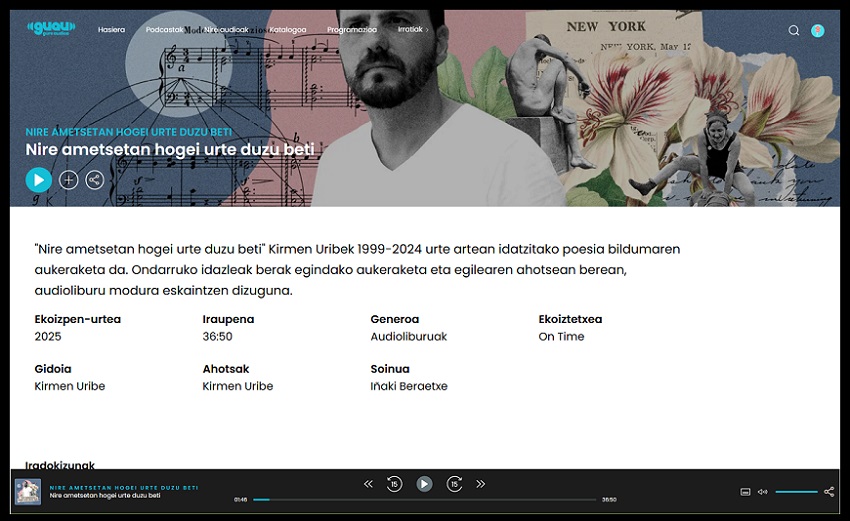Viewport: 850px width, 521px height.
Task: Click Iñaki Beraetxe under Soinua
Action: [x=409, y=386]
